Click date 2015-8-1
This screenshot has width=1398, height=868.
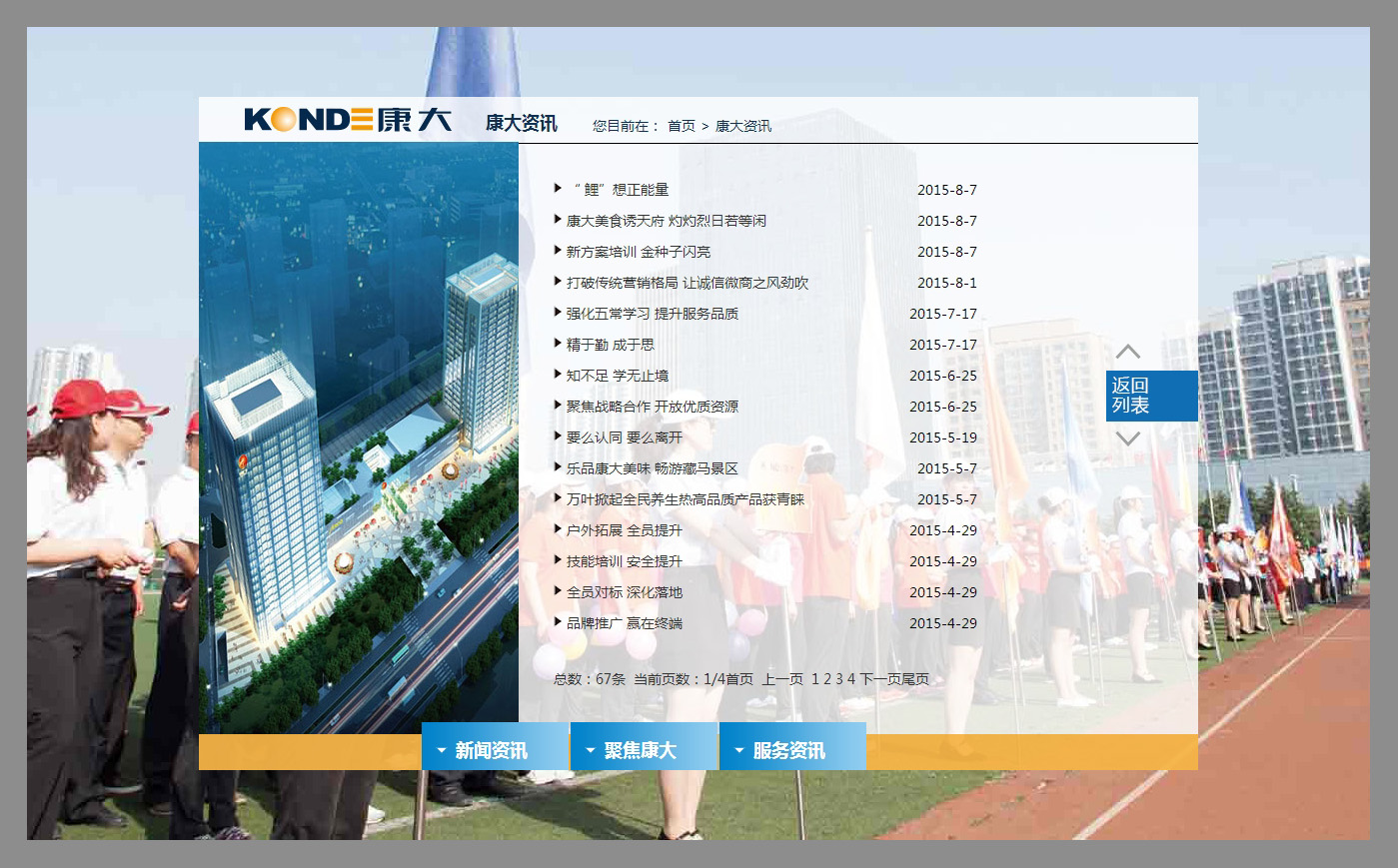point(947,283)
